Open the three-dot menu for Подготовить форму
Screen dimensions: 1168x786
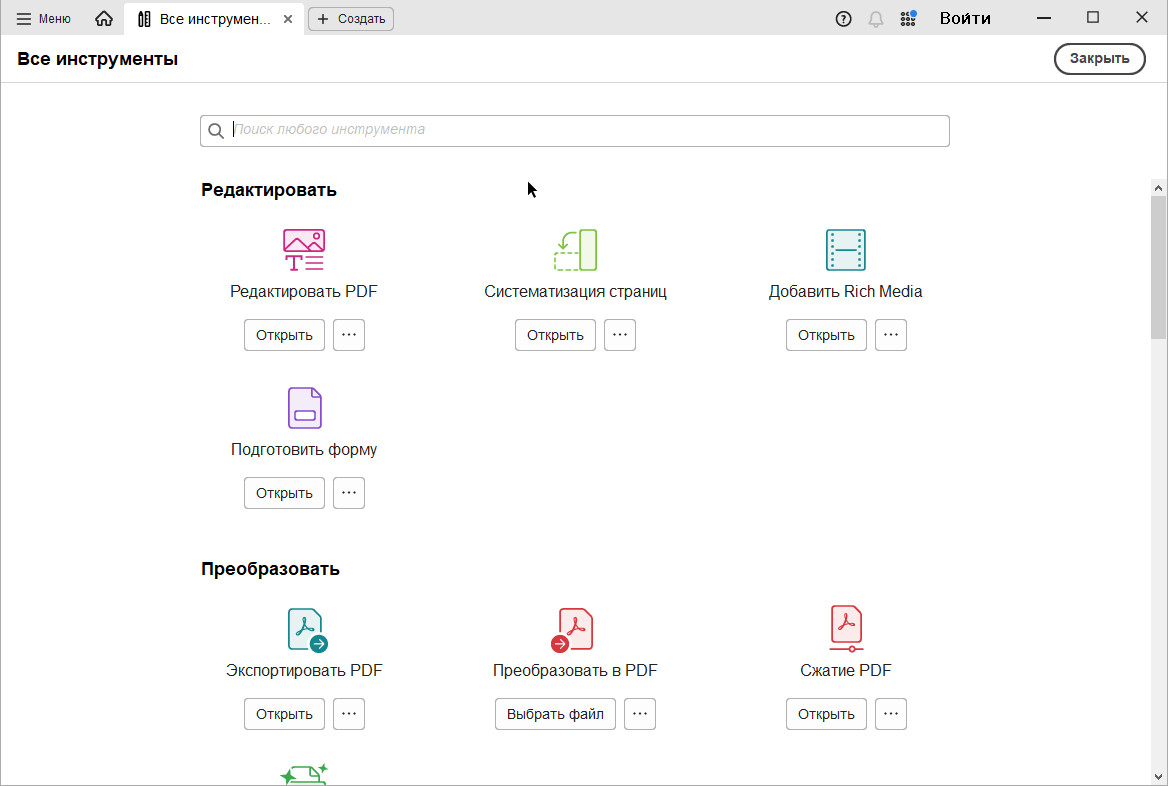349,493
